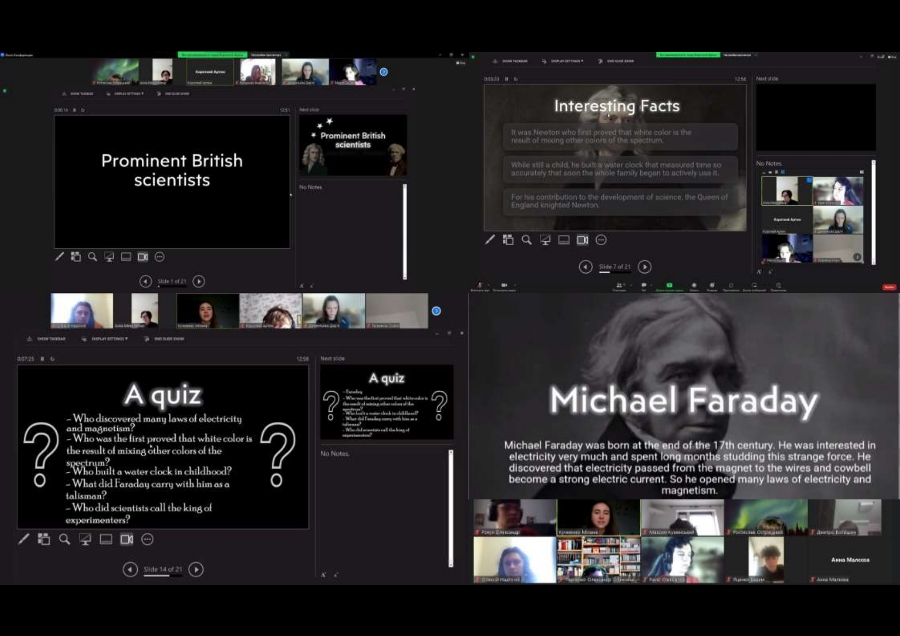Screen dimensions: 900x636
Task: Toggle subtitles icon under A quiz slide
Action: click(106, 539)
